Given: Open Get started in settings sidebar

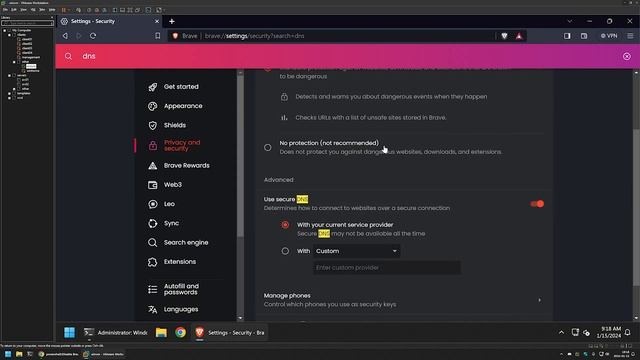Looking at the screenshot, I should click(x=181, y=87).
